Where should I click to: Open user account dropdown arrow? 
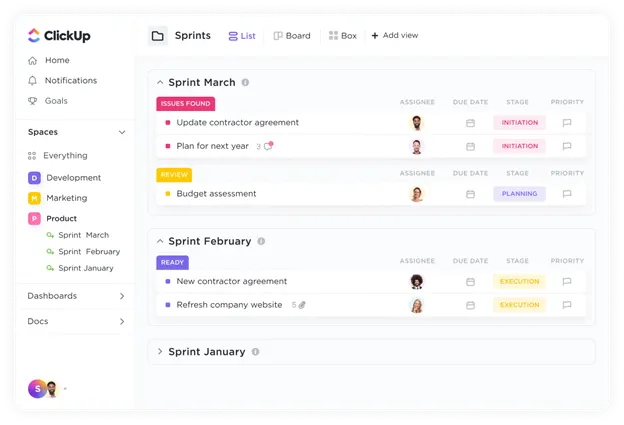[x=65, y=389]
